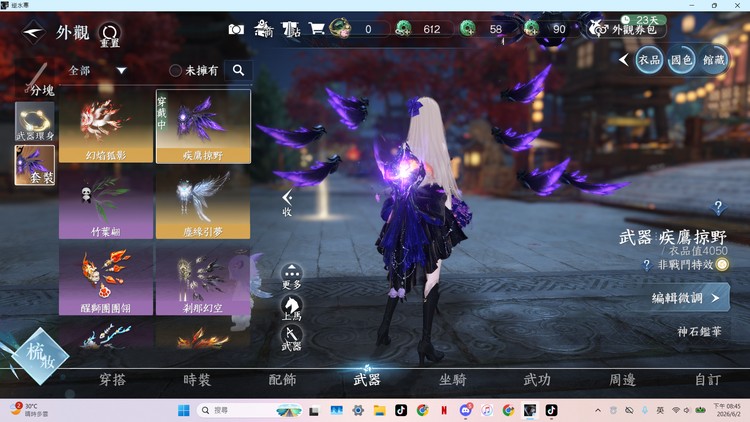750x422 pixels.
Task: Add currency via the 90 jade coin
Action: tap(531, 28)
